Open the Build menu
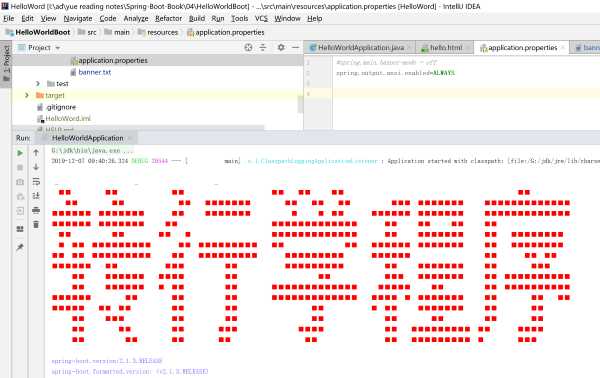Viewport: 600px width, 378px height. pos(197,18)
